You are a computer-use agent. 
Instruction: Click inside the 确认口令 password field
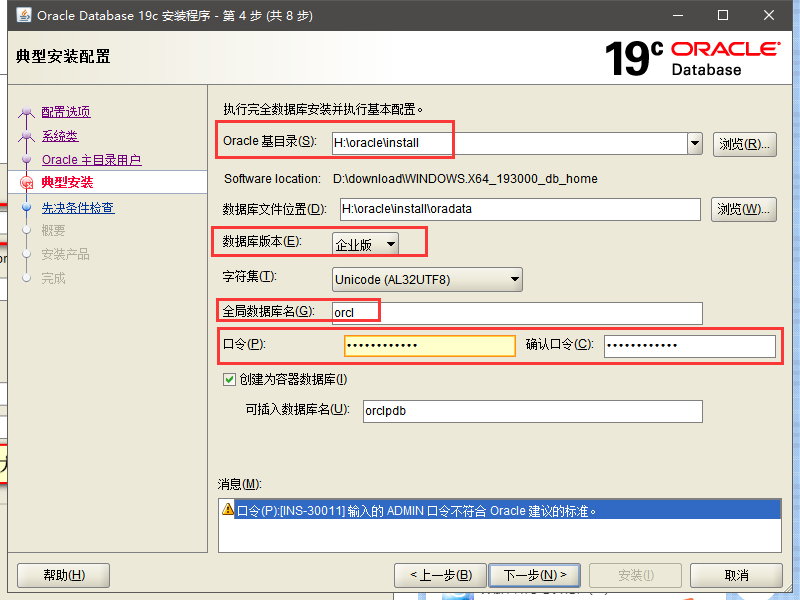pos(688,345)
